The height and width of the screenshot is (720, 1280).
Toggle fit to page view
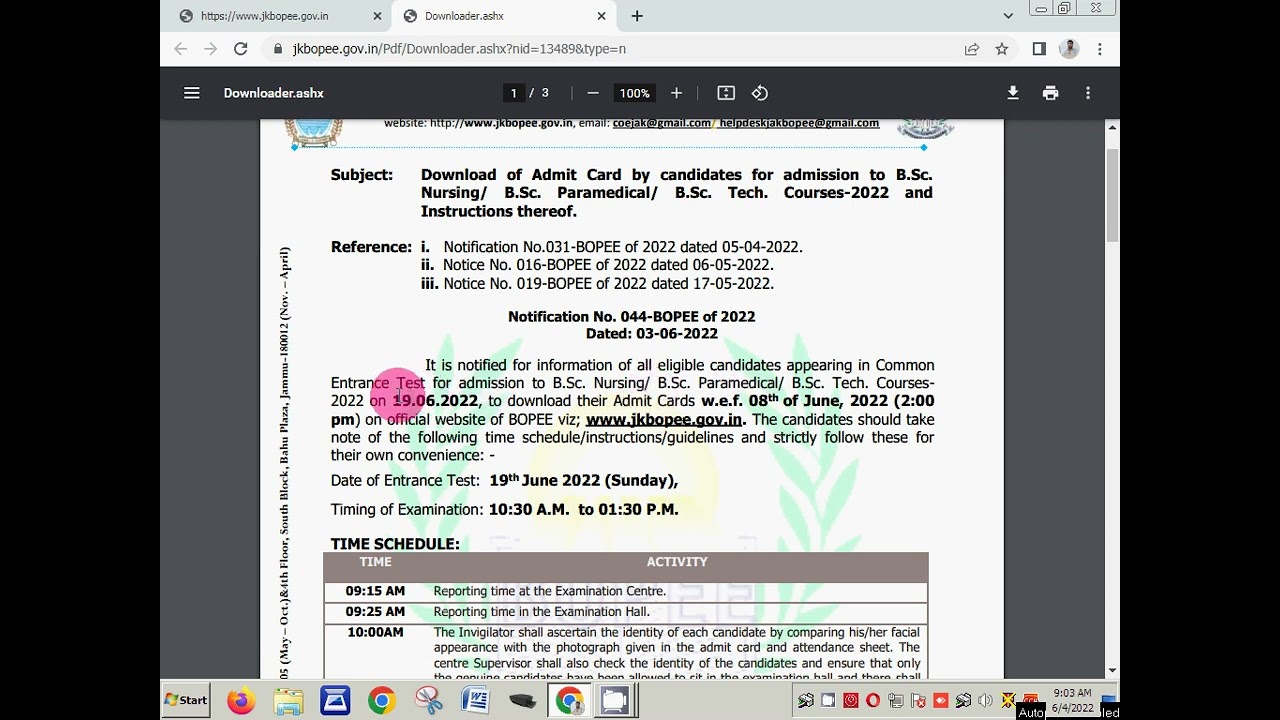pyautogui.click(x=726, y=93)
